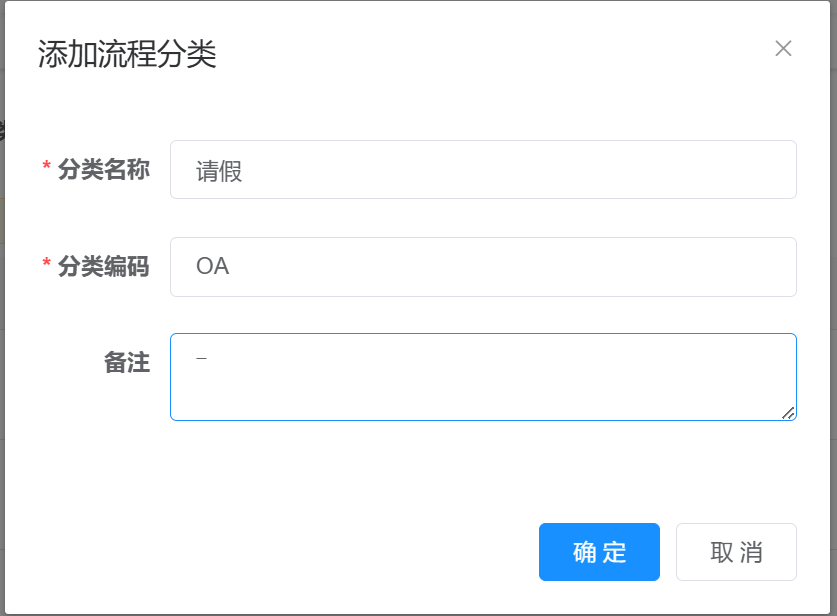Grab the 备注 textarea resize handle
The height and width of the screenshot is (616, 837).
(788, 412)
